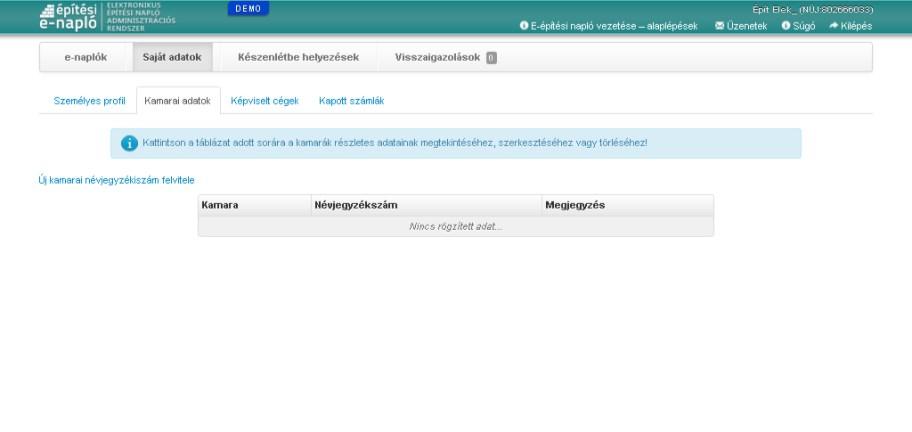Select the Kamarai adatok sub-tab
Image resolution: width=912 pixels, height=432 pixels.
(x=177, y=101)
